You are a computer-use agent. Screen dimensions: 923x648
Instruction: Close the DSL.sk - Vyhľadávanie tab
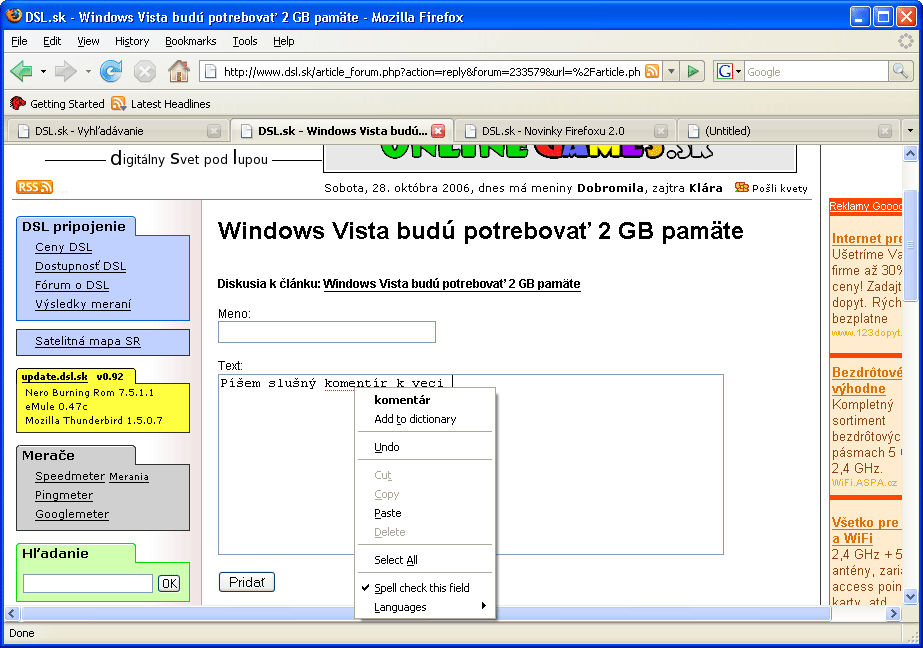pos(214,131)
